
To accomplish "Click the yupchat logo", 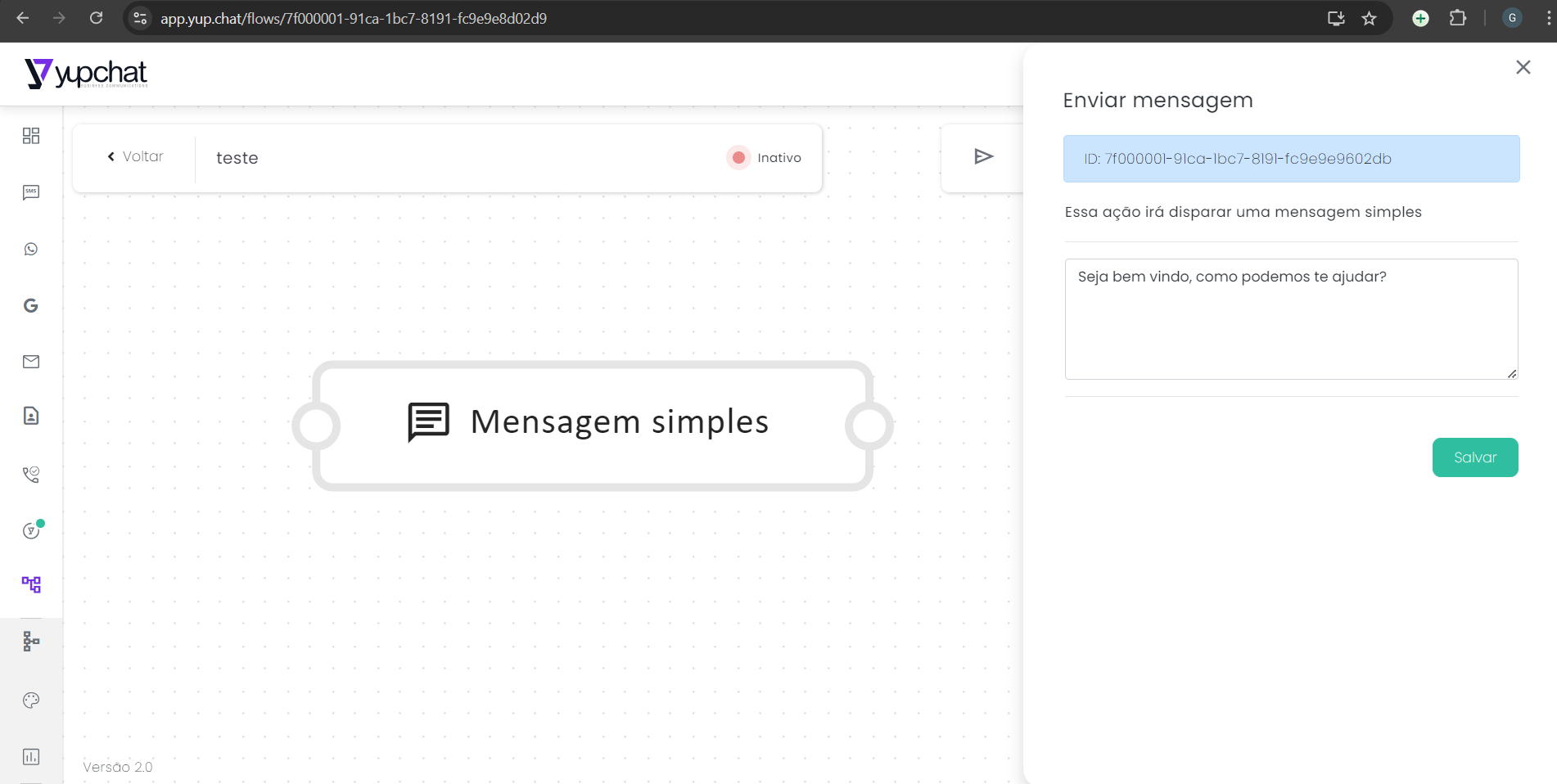I will (86, 74).
